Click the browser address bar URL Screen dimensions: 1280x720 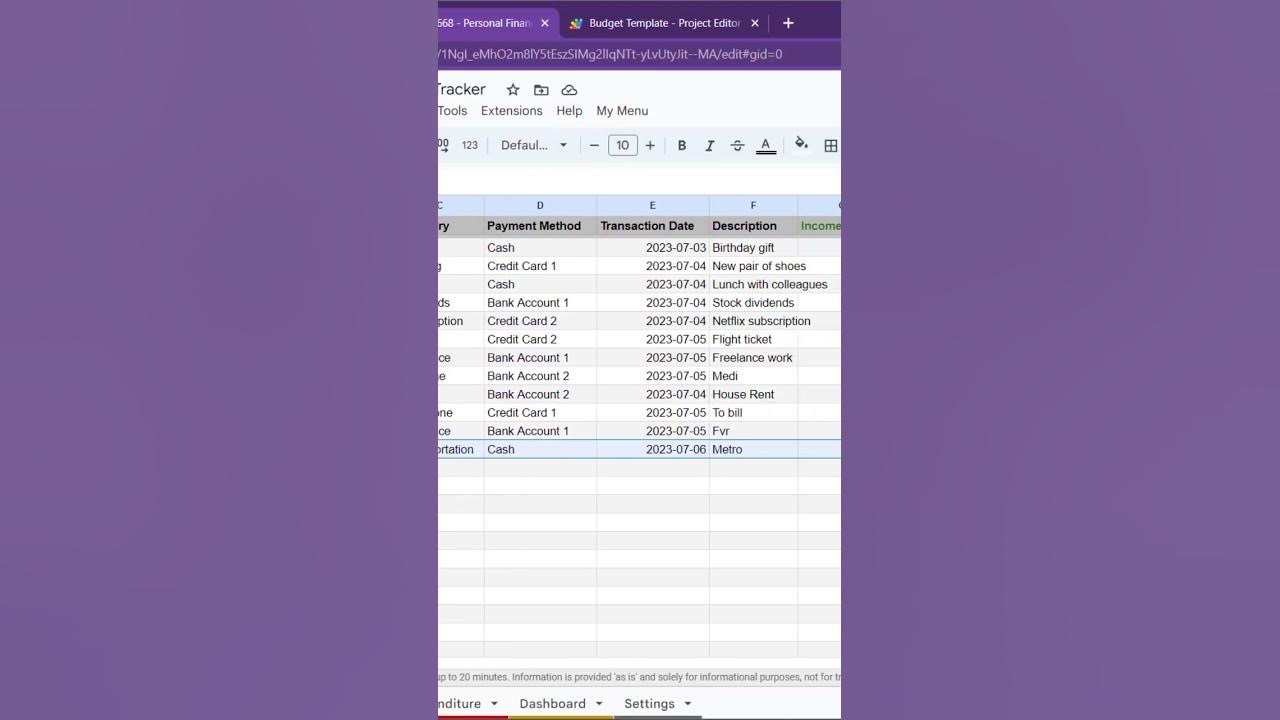(x=610, y=54)
